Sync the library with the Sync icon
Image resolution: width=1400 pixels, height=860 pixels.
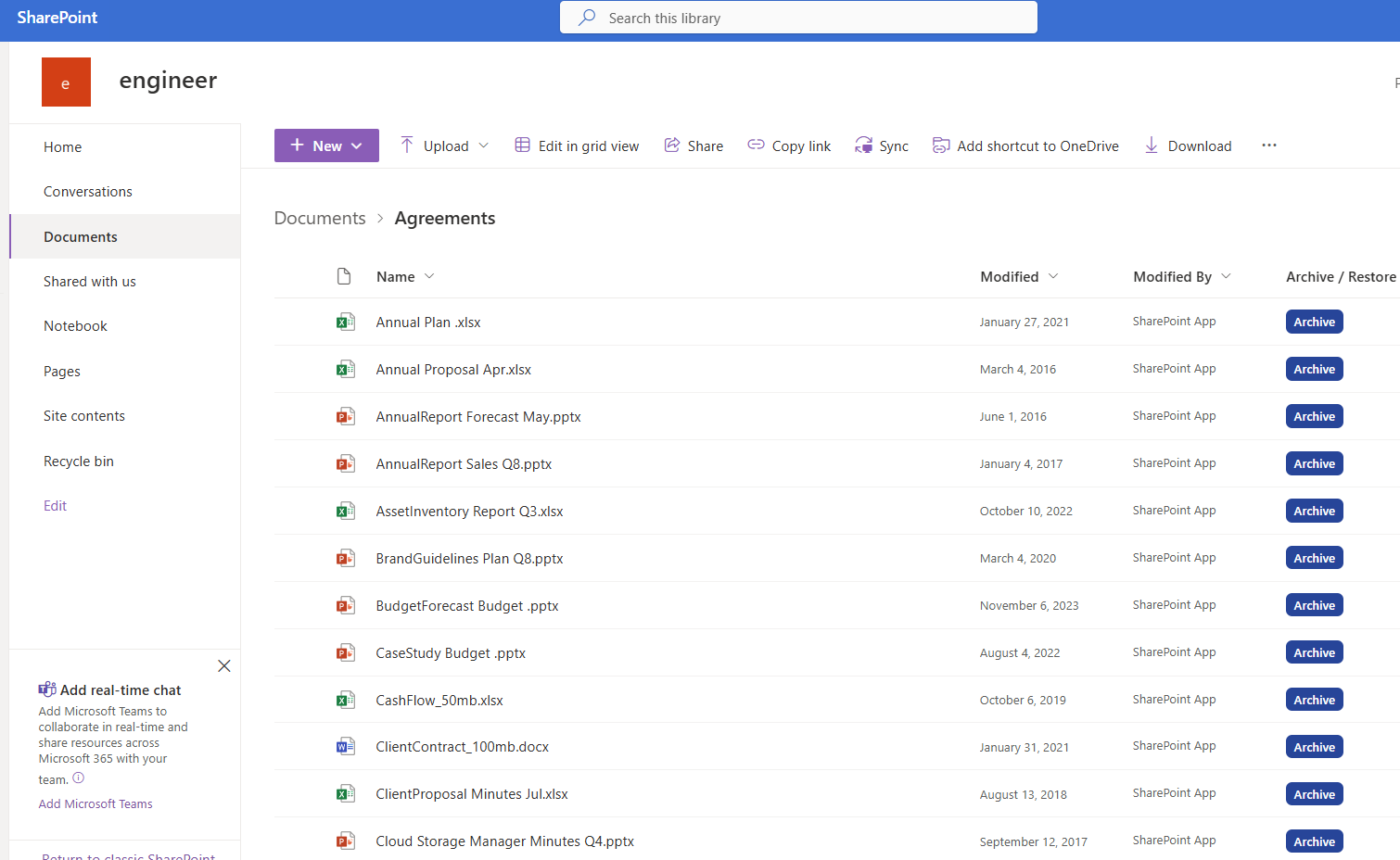[864, 145]
